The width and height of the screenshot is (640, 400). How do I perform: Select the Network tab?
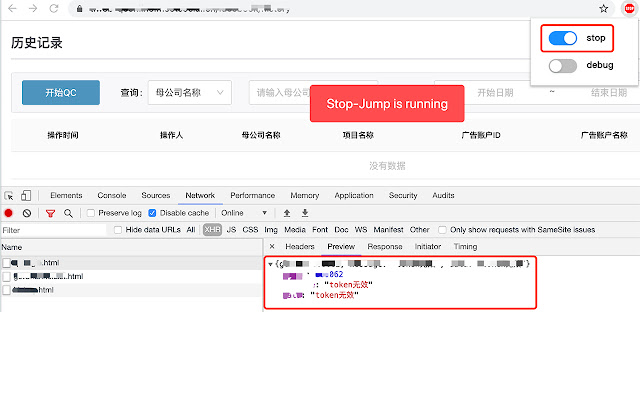coord(200,196)
